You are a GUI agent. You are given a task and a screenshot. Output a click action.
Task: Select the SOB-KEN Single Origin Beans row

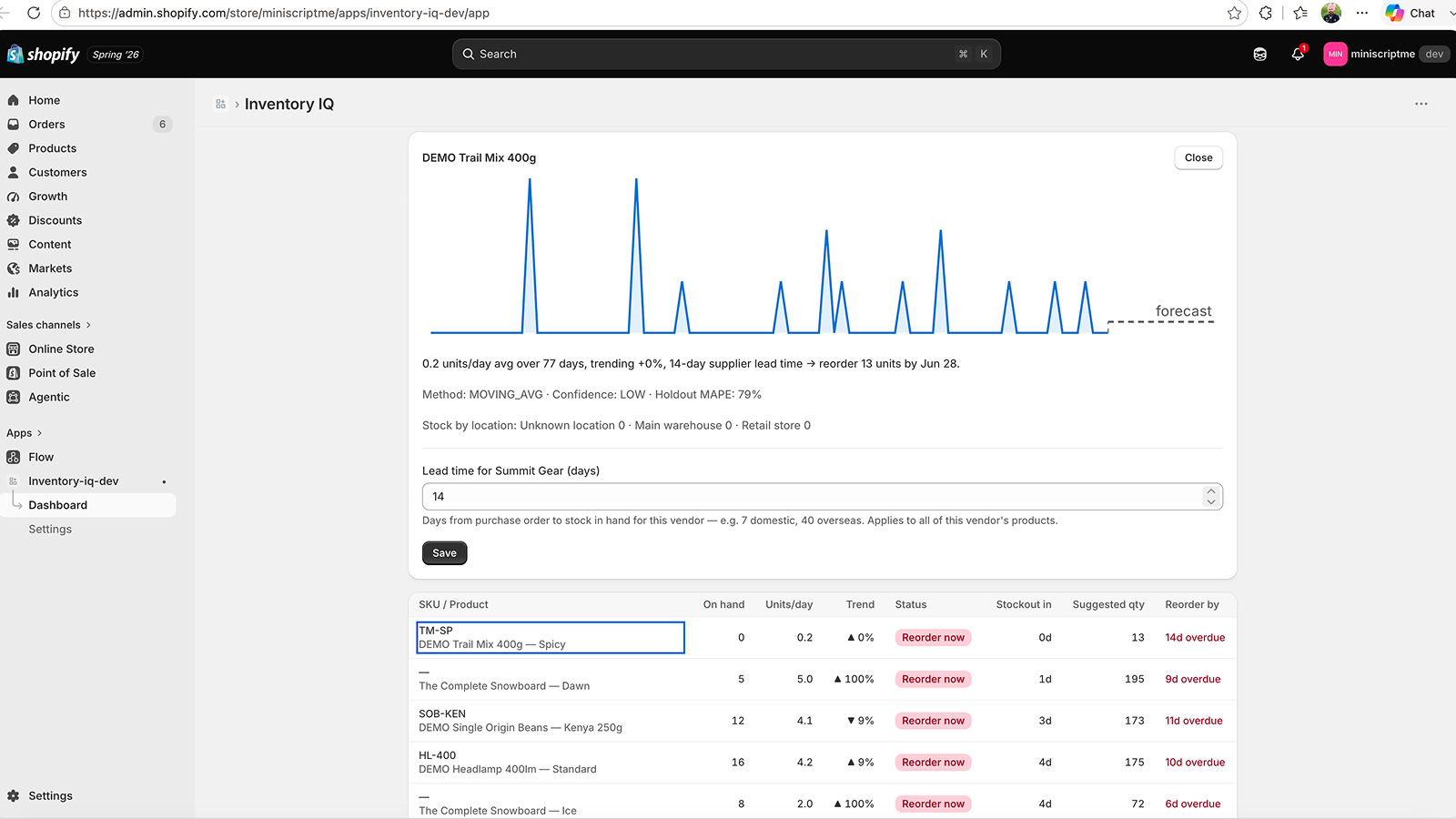click(x=823, y=721)
